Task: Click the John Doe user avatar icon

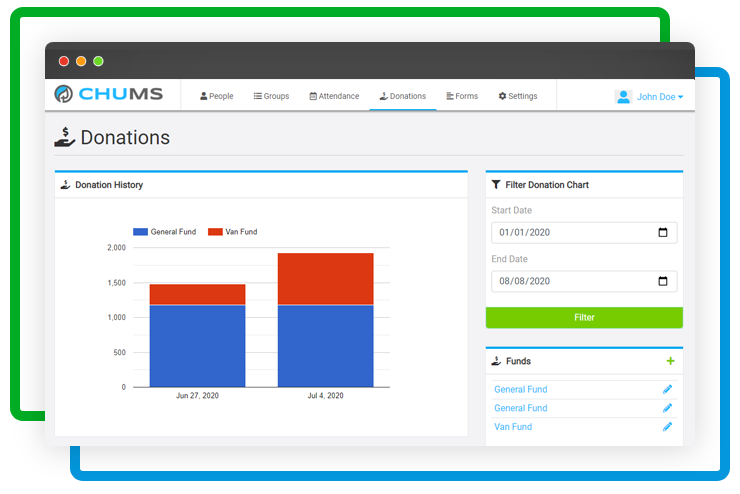Action: pyautogui.click(x=624, y=97)
